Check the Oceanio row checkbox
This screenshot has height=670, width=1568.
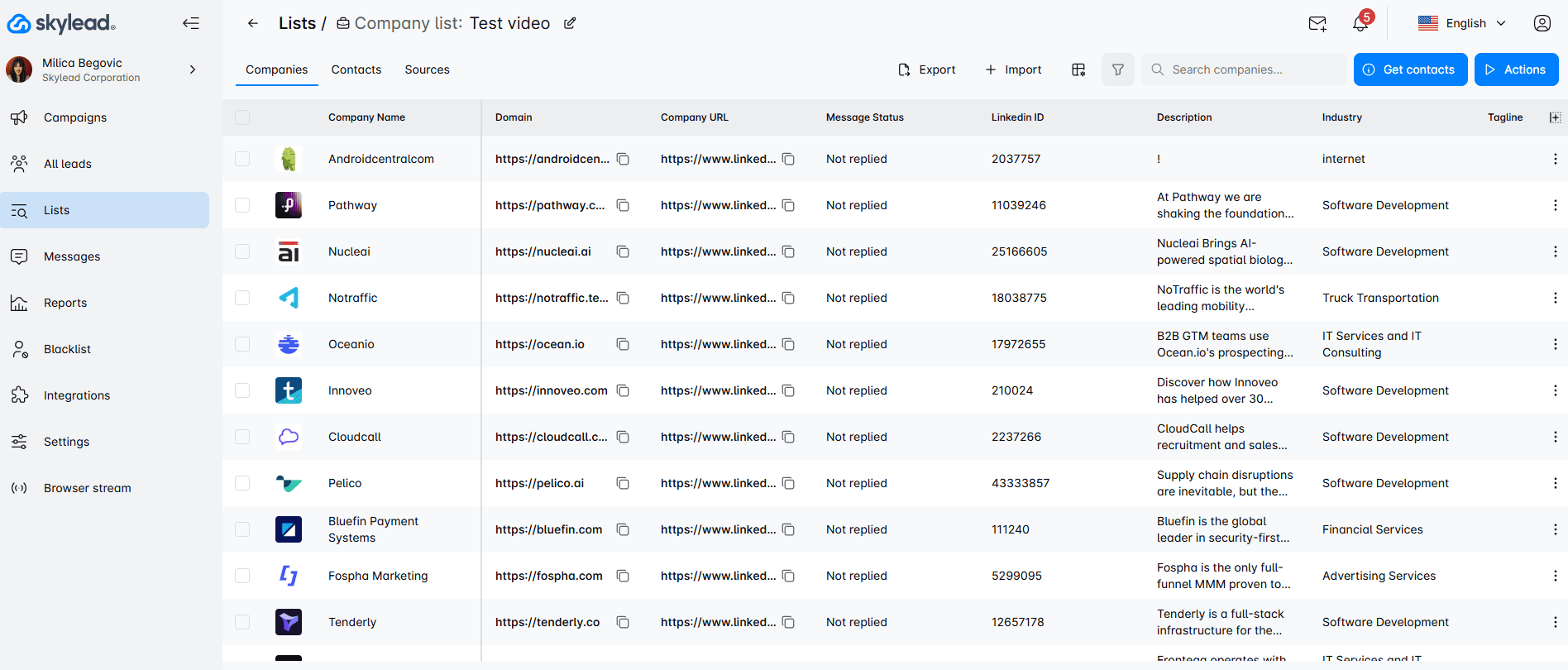pyautogui.click(x=242, y=344)
